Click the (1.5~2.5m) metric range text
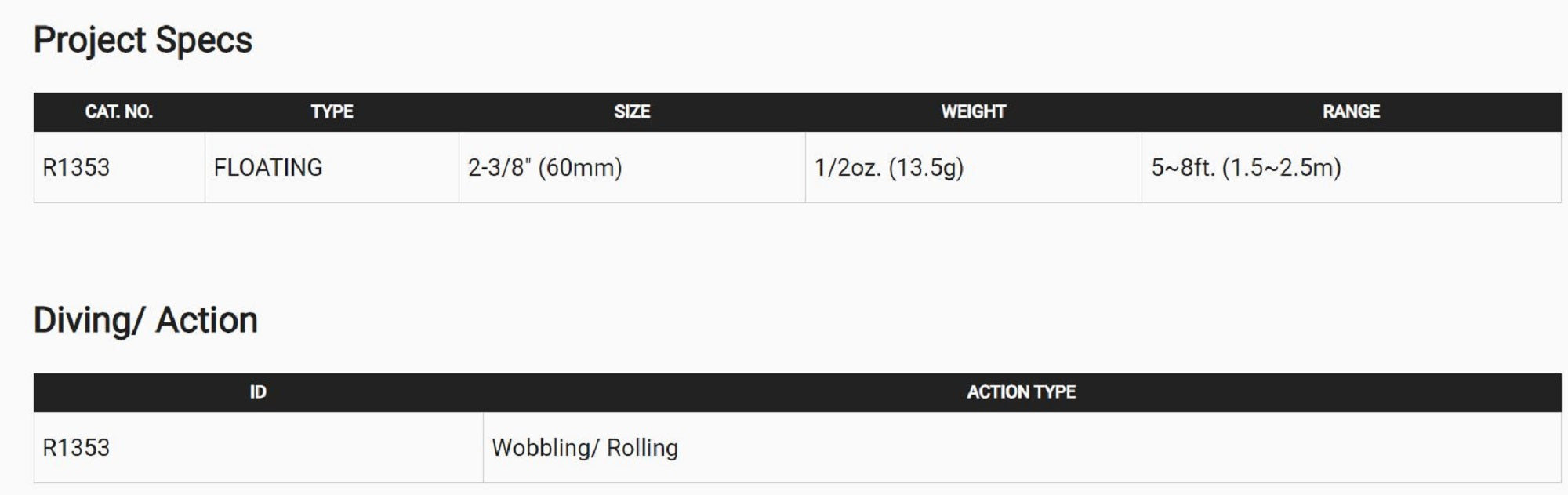Viewport: 1568px width, 495px height. point(1282,167)
